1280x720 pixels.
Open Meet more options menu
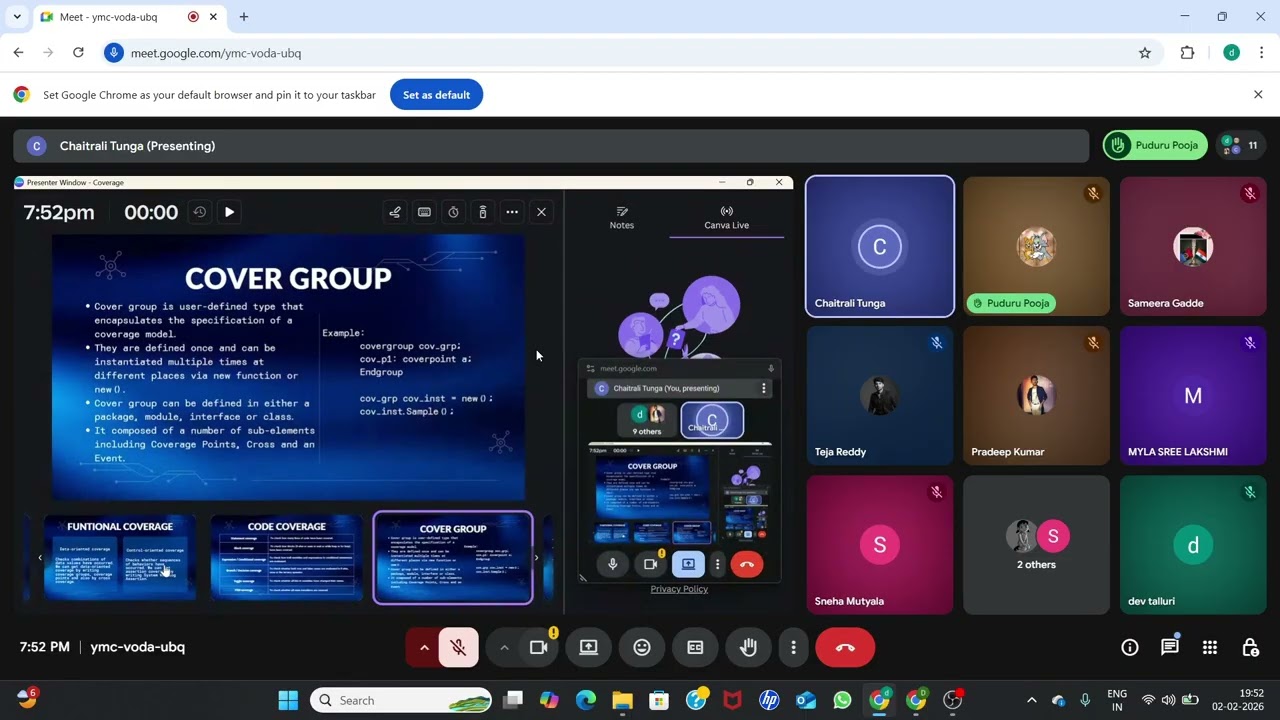pyautogui.click(x=793, y=647)
